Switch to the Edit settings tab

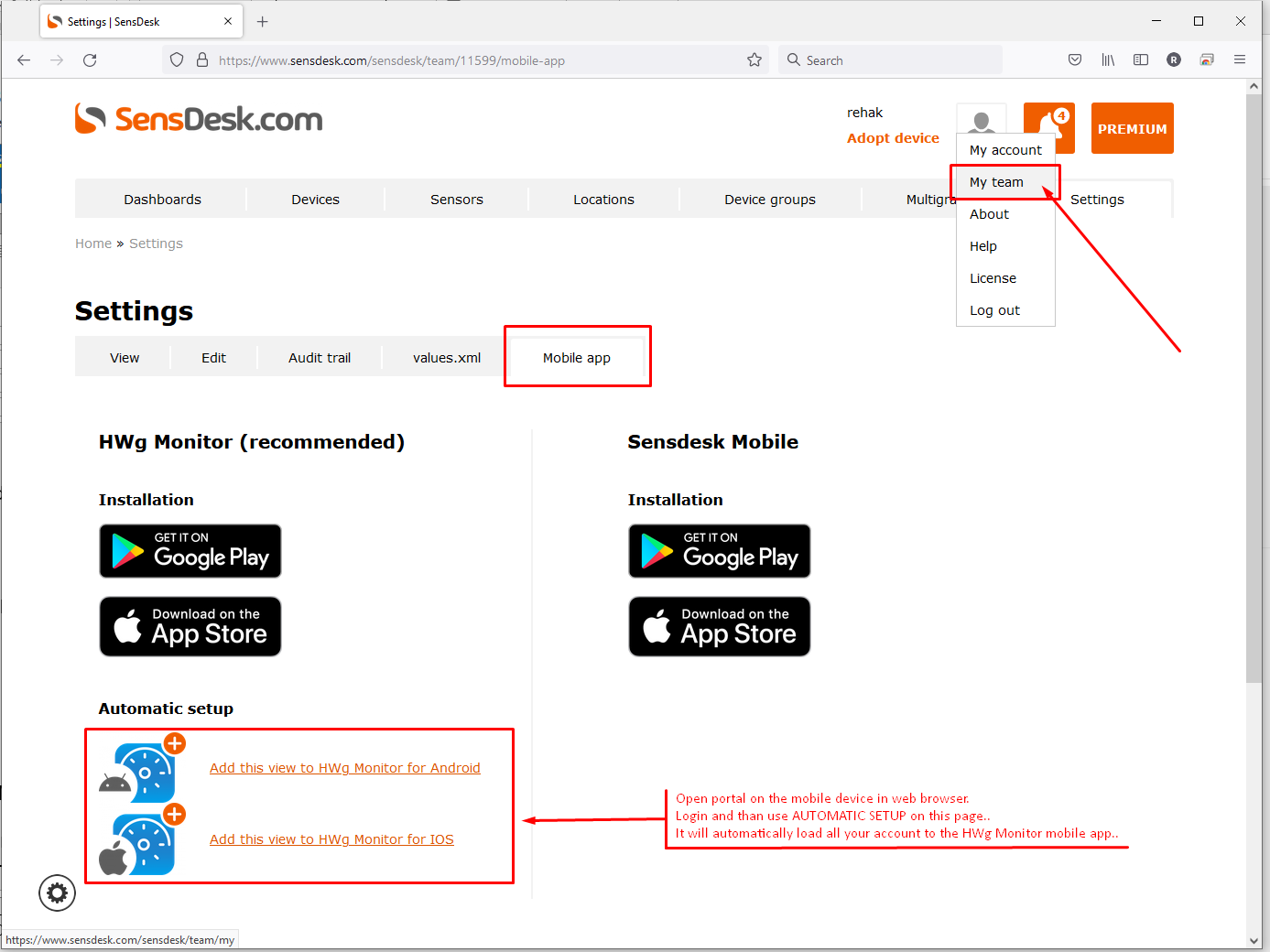click(x=213, y=358)
